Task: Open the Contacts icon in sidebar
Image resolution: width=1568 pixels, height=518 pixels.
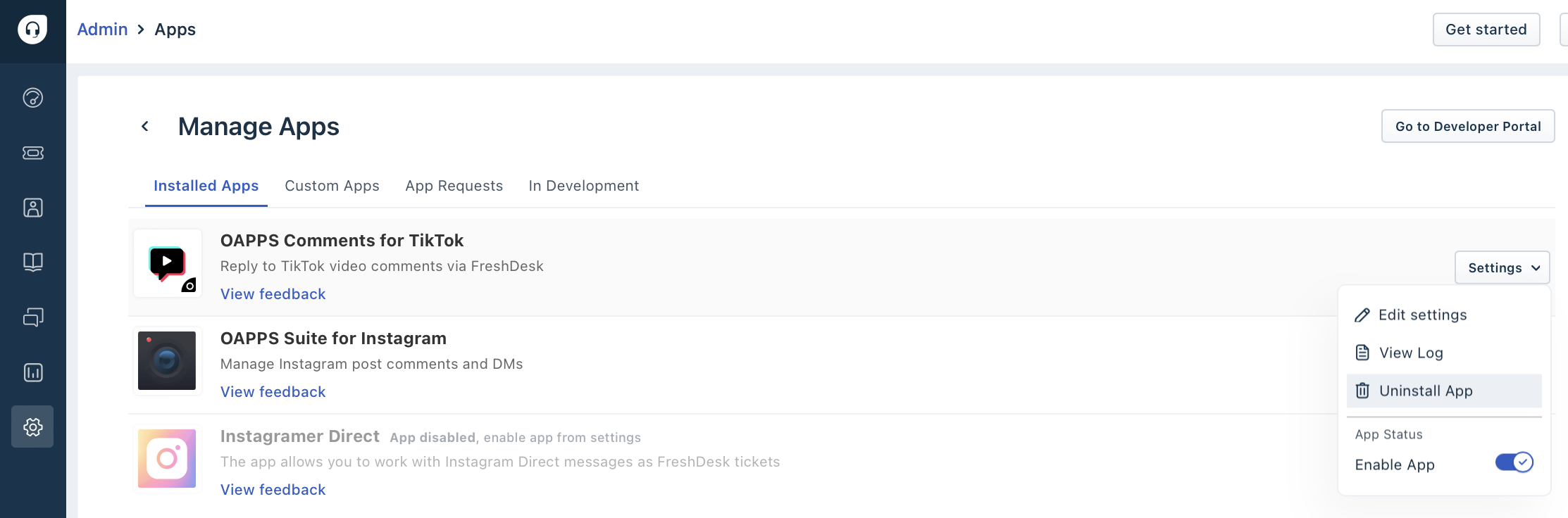Action: point(33,208)
